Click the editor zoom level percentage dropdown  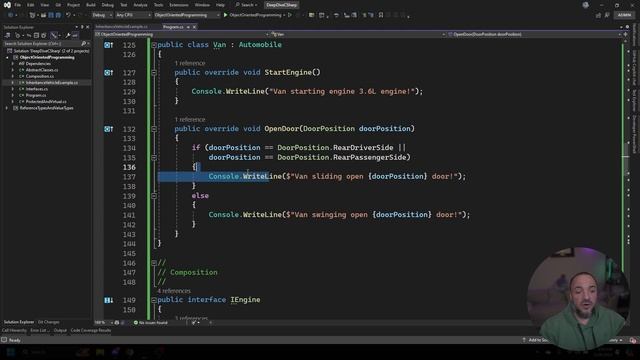coord(104,323)
